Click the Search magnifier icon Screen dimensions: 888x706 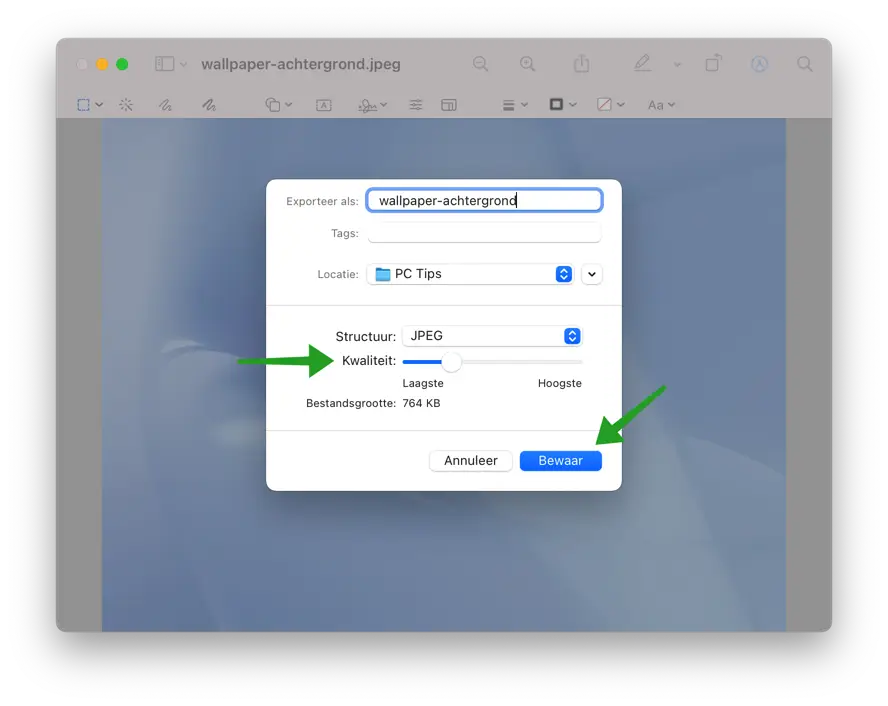[x=804, y=63]
